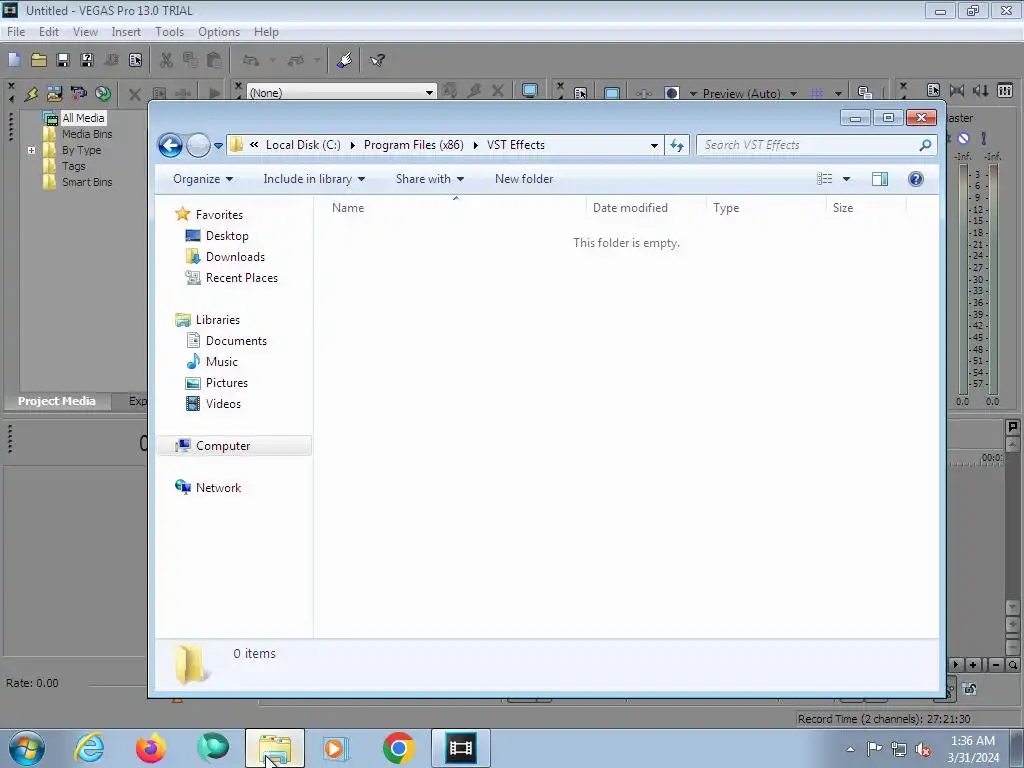Viewport: 1024px width, 768px height.
Task: Click the Save As icon in VEGAS toolbar
Action: (x=87, y=60)
